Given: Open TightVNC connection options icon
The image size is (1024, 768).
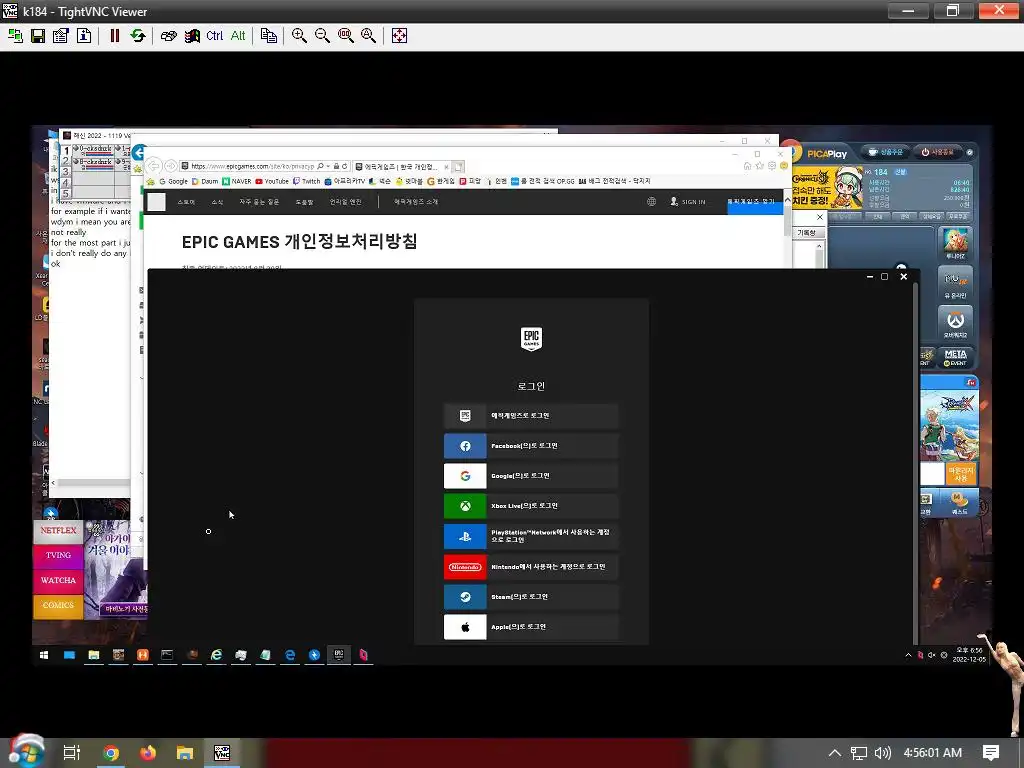Looking at the screenshot, I should [x=61, y=36].
